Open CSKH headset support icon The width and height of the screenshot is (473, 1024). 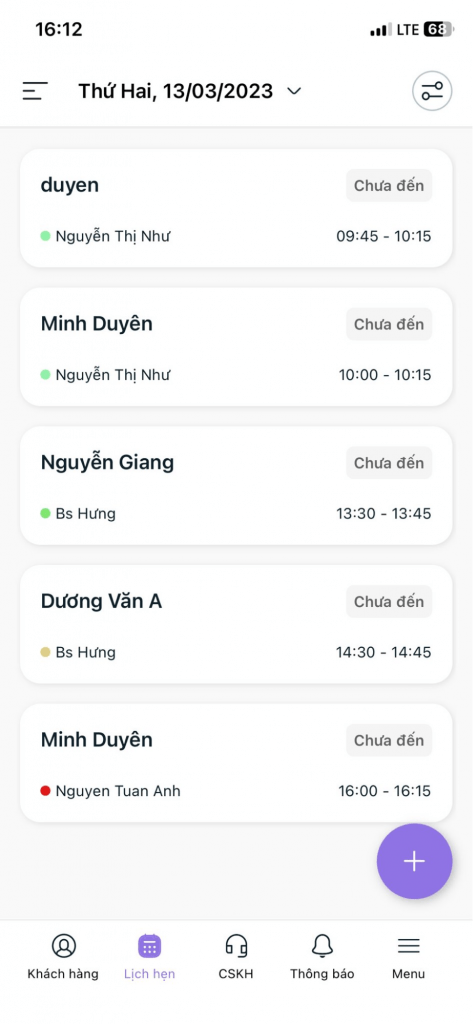236,946
